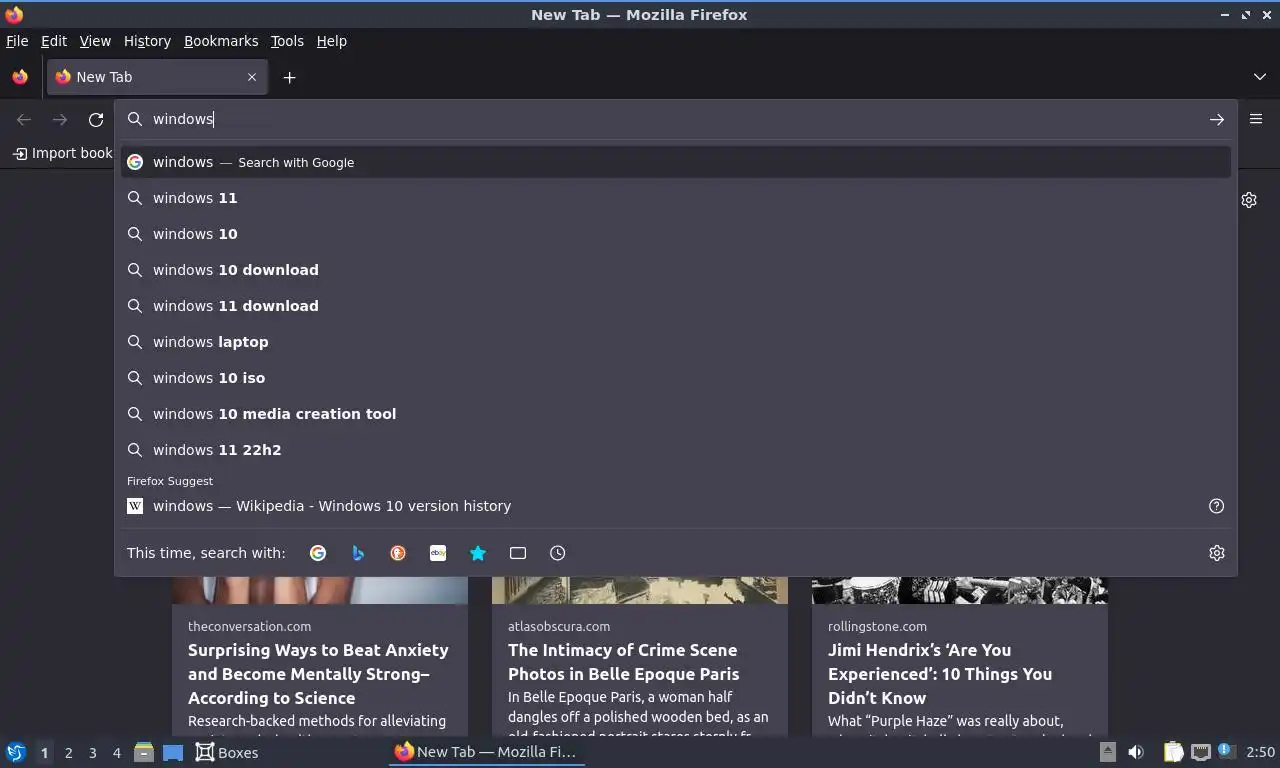
Task: Click the notification info tray icon
Action: (1225, 751)
